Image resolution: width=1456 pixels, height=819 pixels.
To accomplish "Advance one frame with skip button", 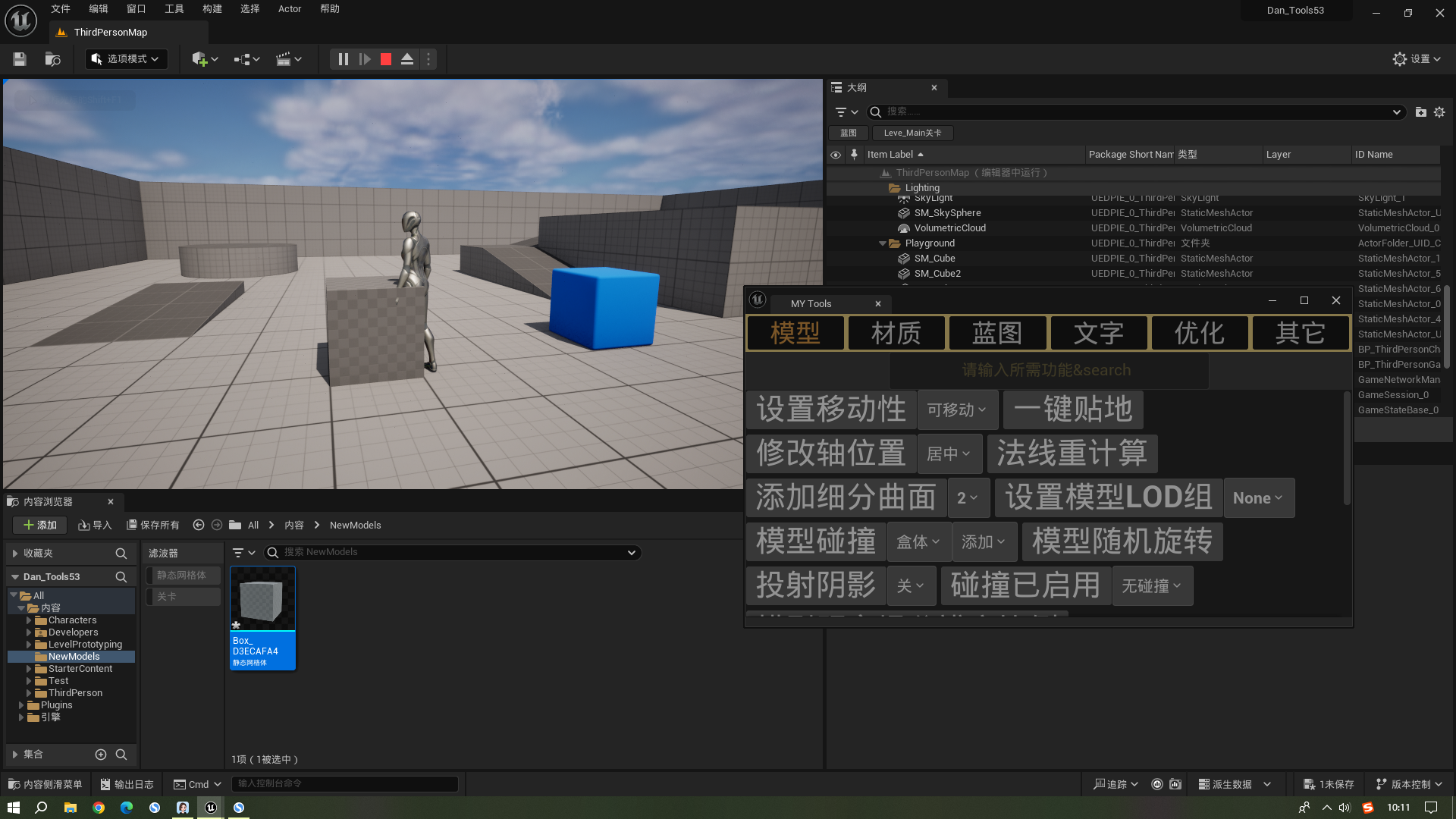I will [365, 59].
